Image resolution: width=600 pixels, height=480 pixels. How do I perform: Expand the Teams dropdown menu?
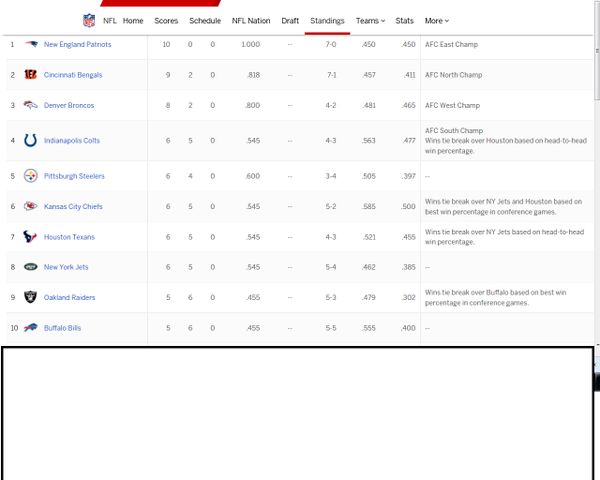click(x=370, y=21)
